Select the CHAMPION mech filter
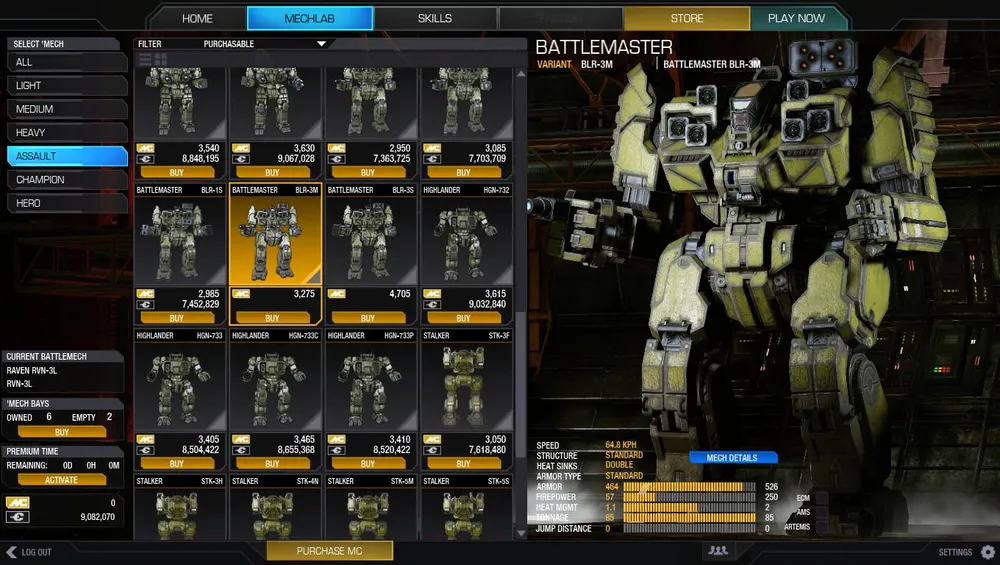This screenshot has width=1000, height=565. coord(67,180)
